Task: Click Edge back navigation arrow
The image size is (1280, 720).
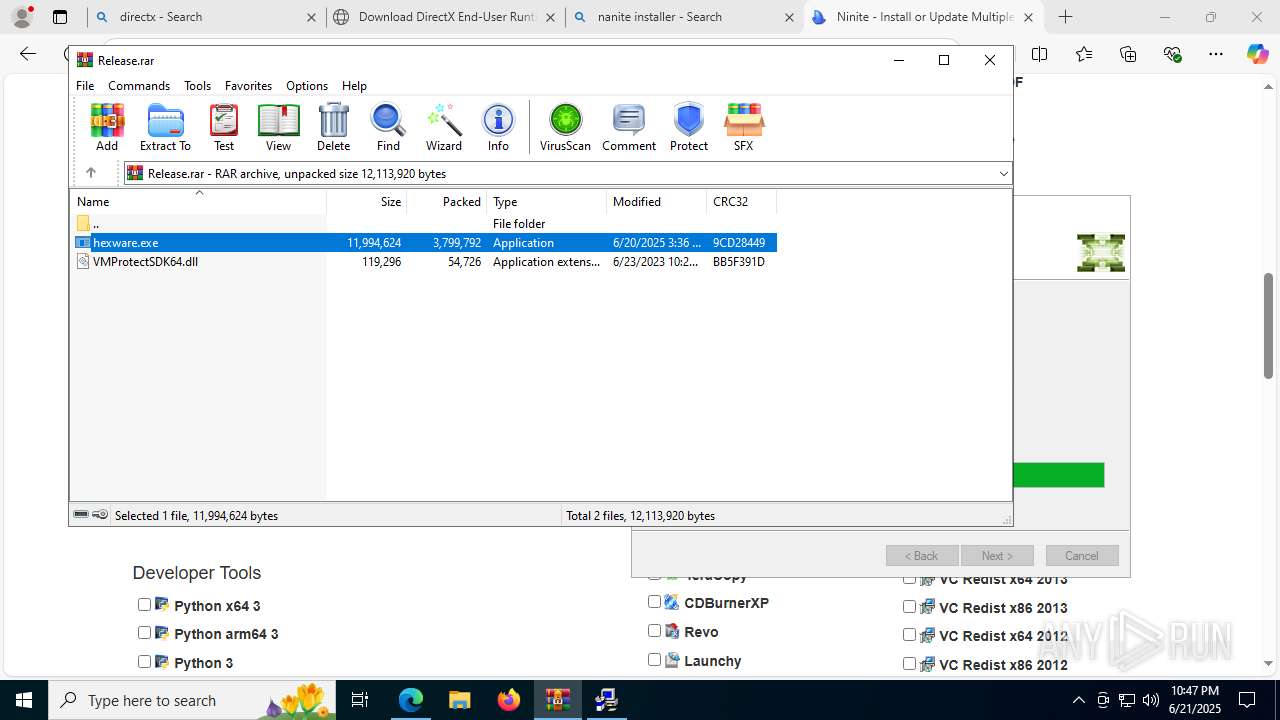Action: click(28, 54)
